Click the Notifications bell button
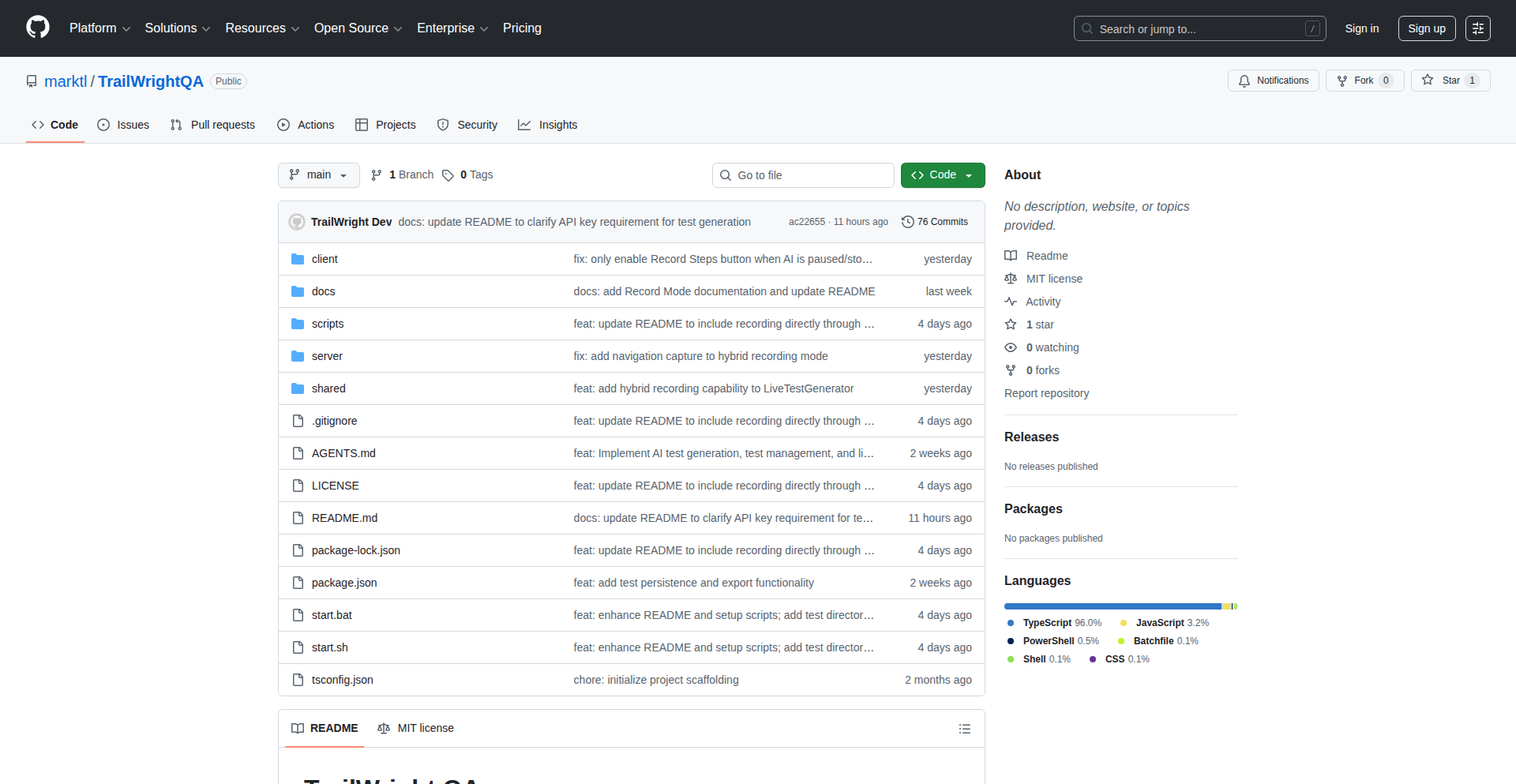 (1273, 81)
